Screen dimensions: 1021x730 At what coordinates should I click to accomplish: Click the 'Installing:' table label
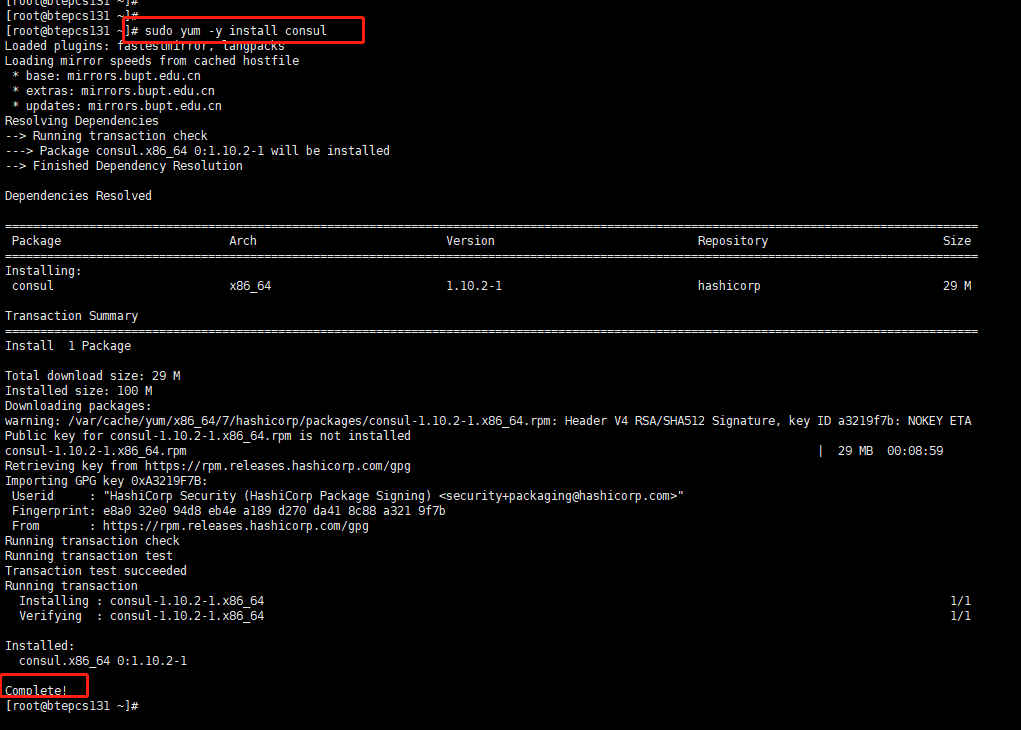coord(43,270)
